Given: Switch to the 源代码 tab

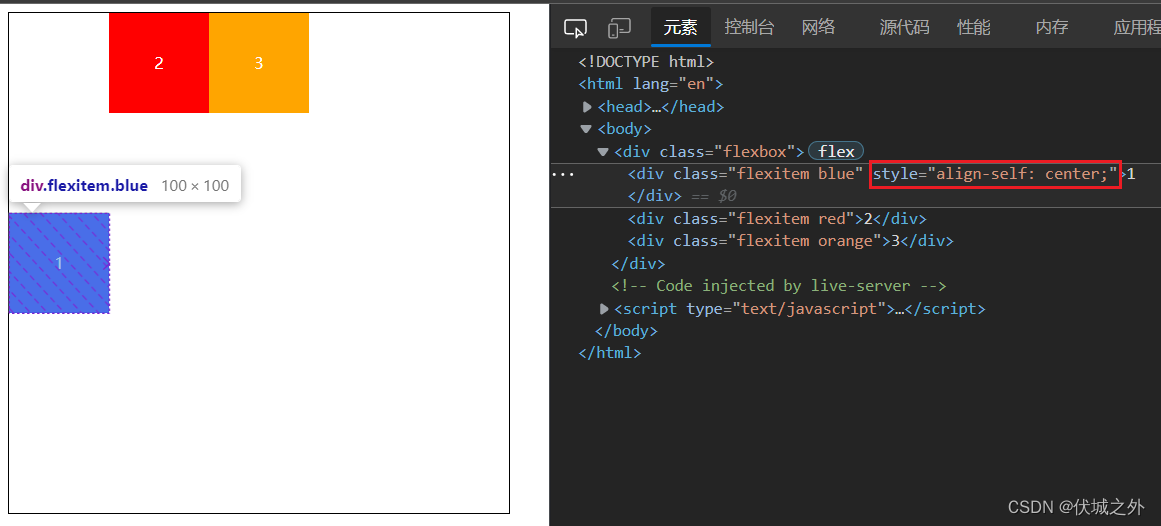Looking at the screenshot, I should 904,28.
